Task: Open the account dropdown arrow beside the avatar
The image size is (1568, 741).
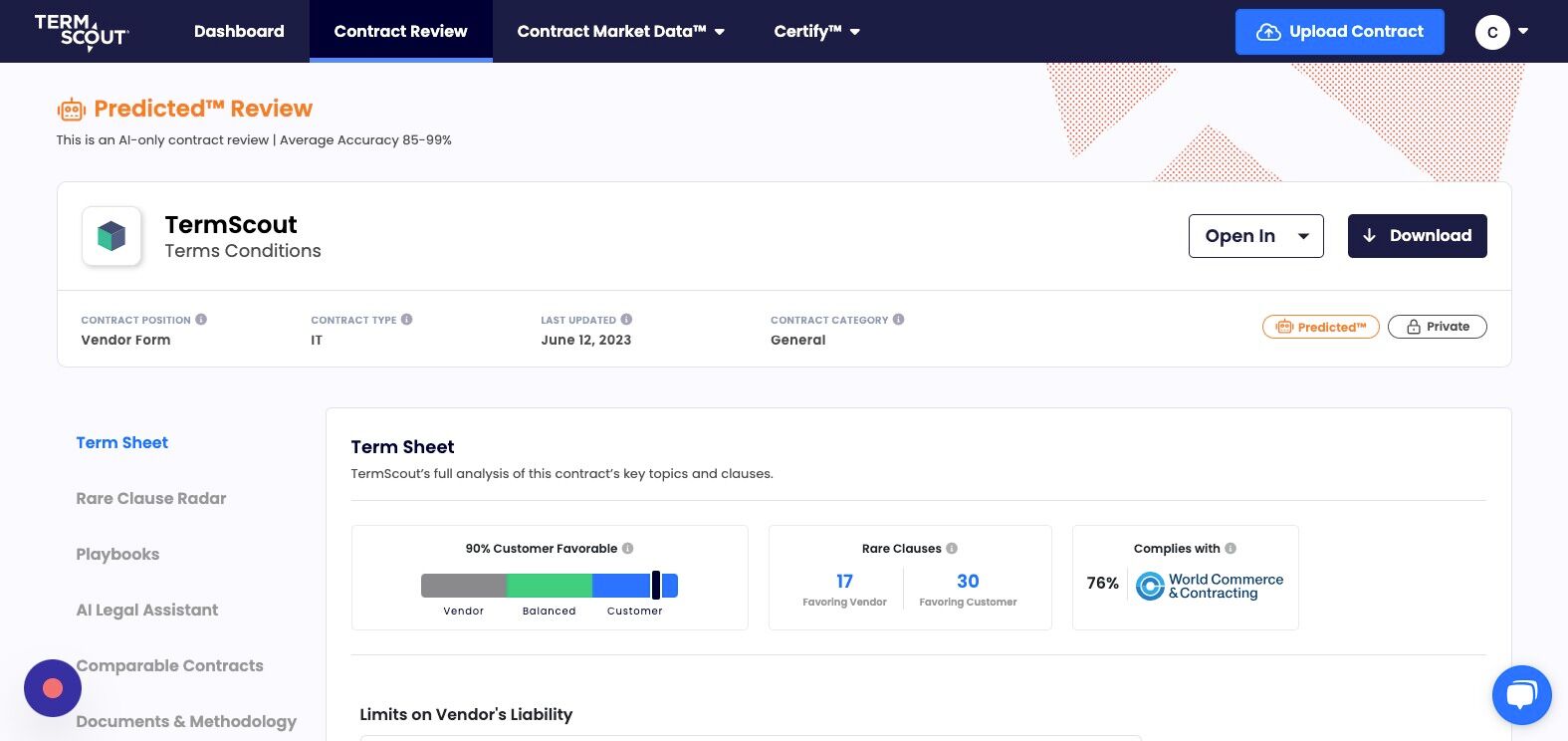Action: click(1523, 31)
